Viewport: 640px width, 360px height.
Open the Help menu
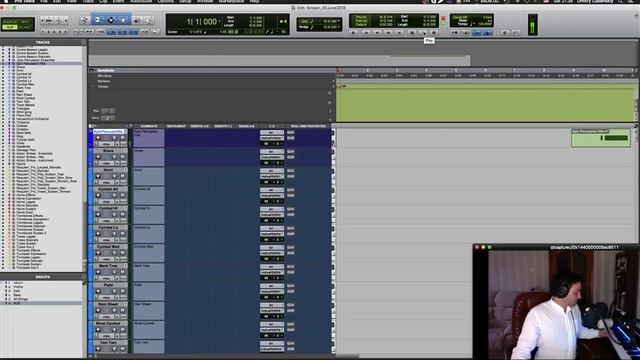(254, 2)
